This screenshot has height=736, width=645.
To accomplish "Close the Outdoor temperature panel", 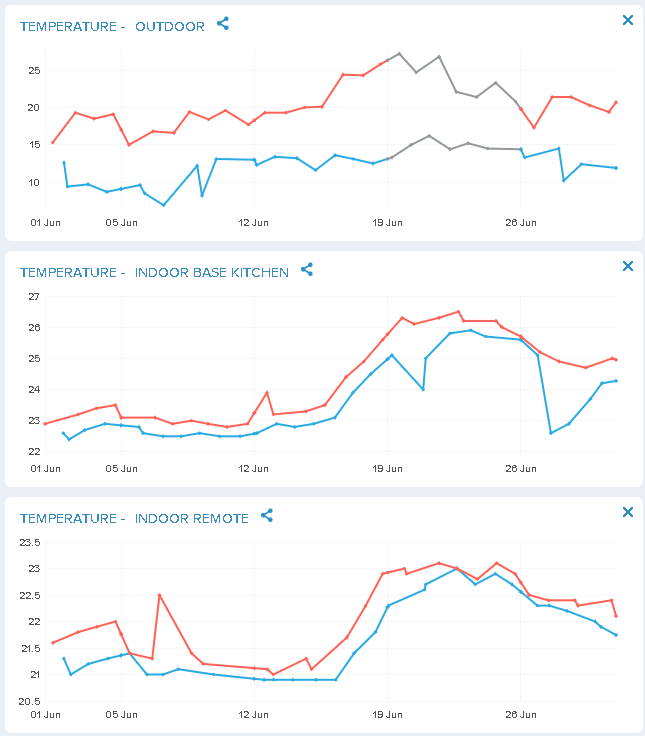I will click(628, 20).
